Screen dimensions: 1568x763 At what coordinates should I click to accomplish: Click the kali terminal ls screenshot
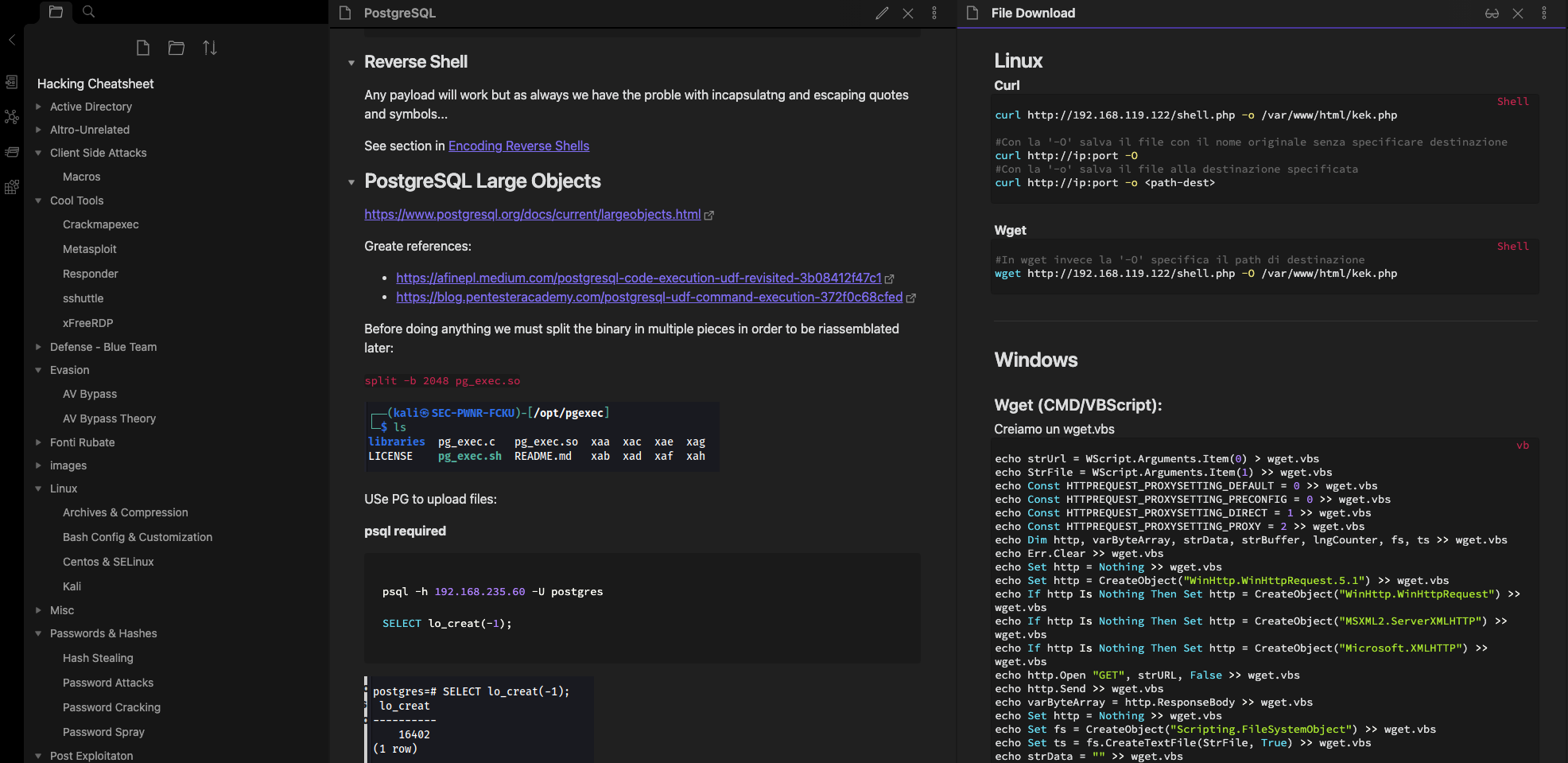[x=542, y=437]
